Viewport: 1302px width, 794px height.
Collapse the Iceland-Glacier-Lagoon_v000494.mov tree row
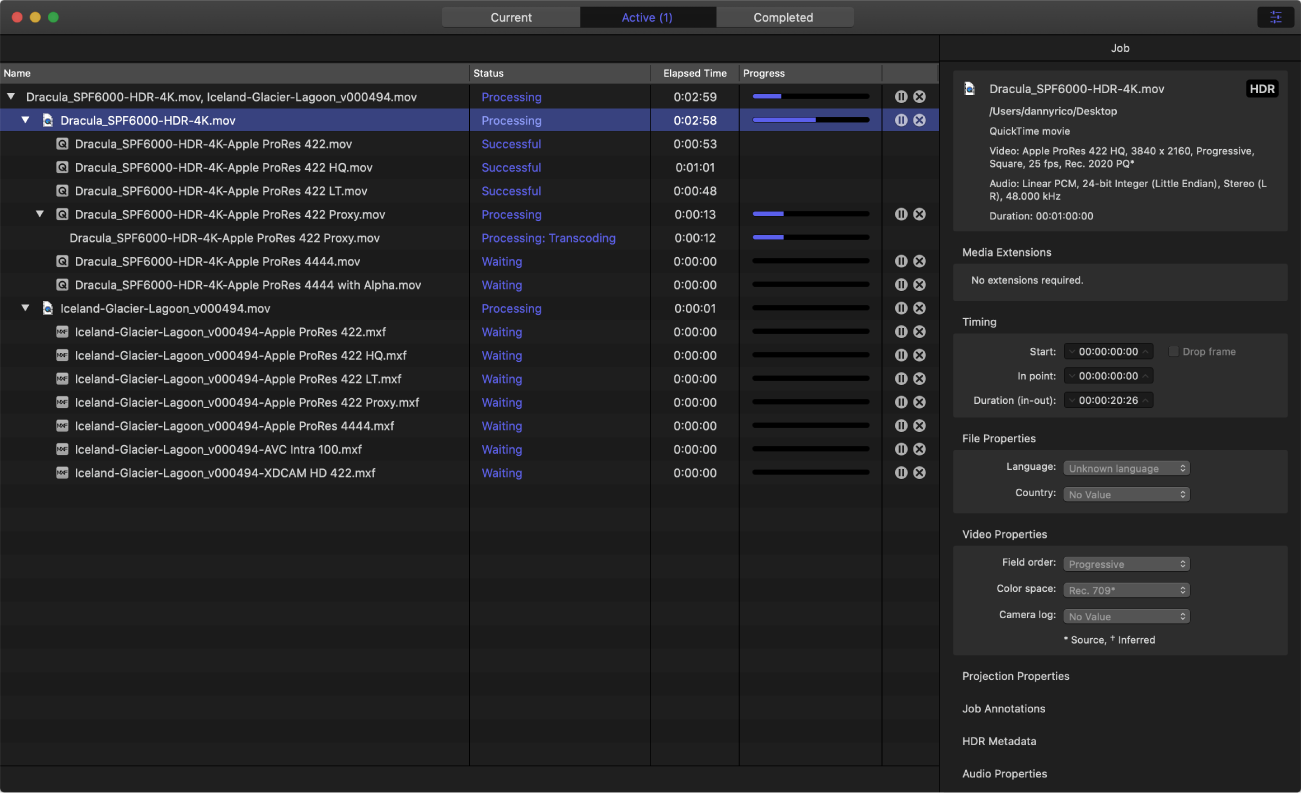point(26,309)
